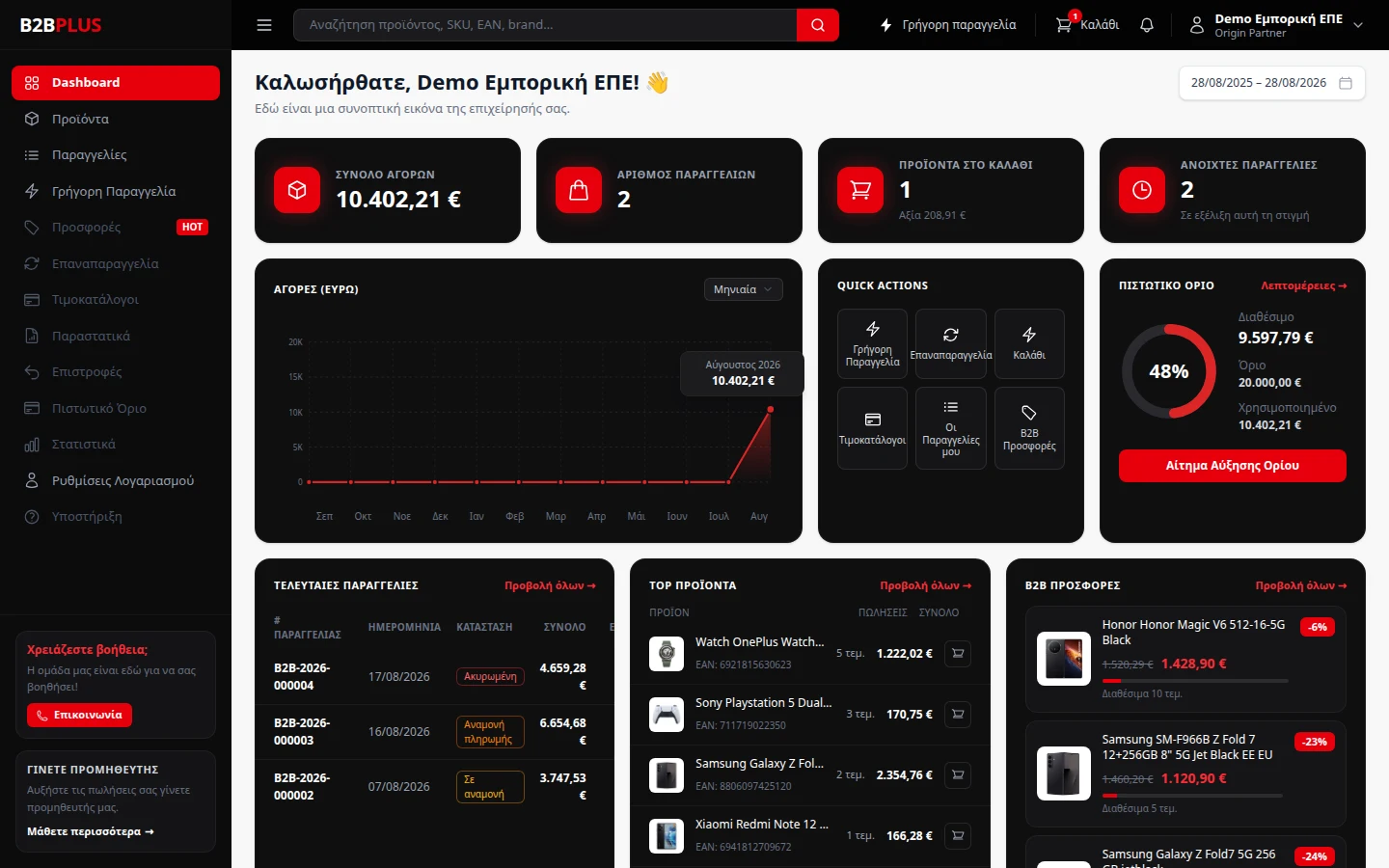
Task: Open Γρήγορη Παραγγελία quick action tile
Action: click(x=872, y=343)
